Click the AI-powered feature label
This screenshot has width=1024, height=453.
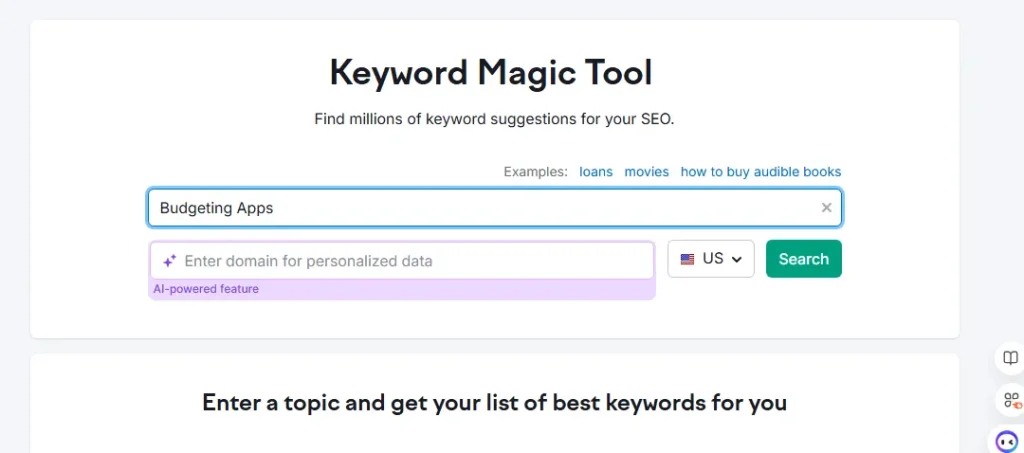(x=206, y=289)
